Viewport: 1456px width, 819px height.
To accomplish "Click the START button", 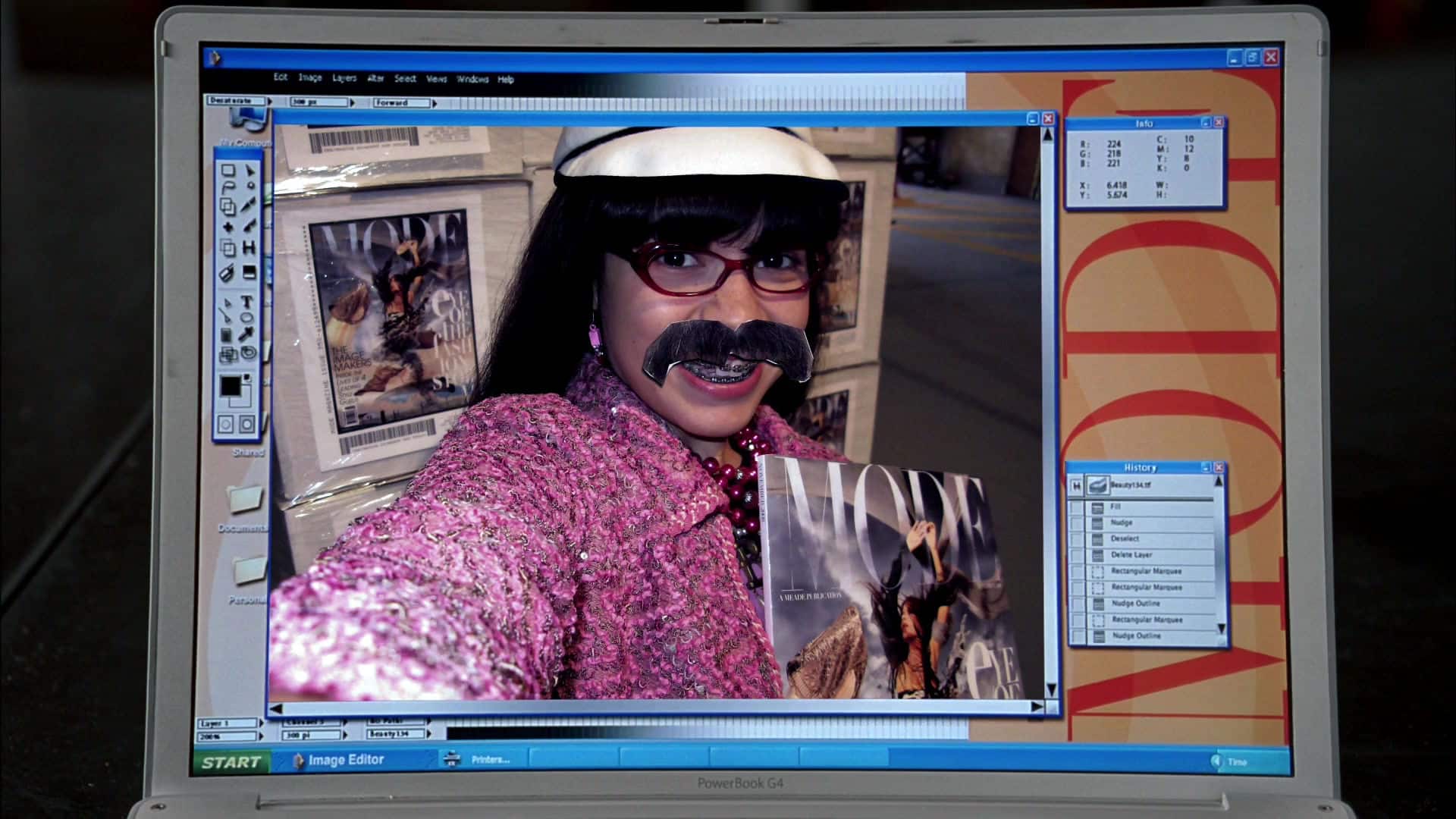I will click(231, 762).
